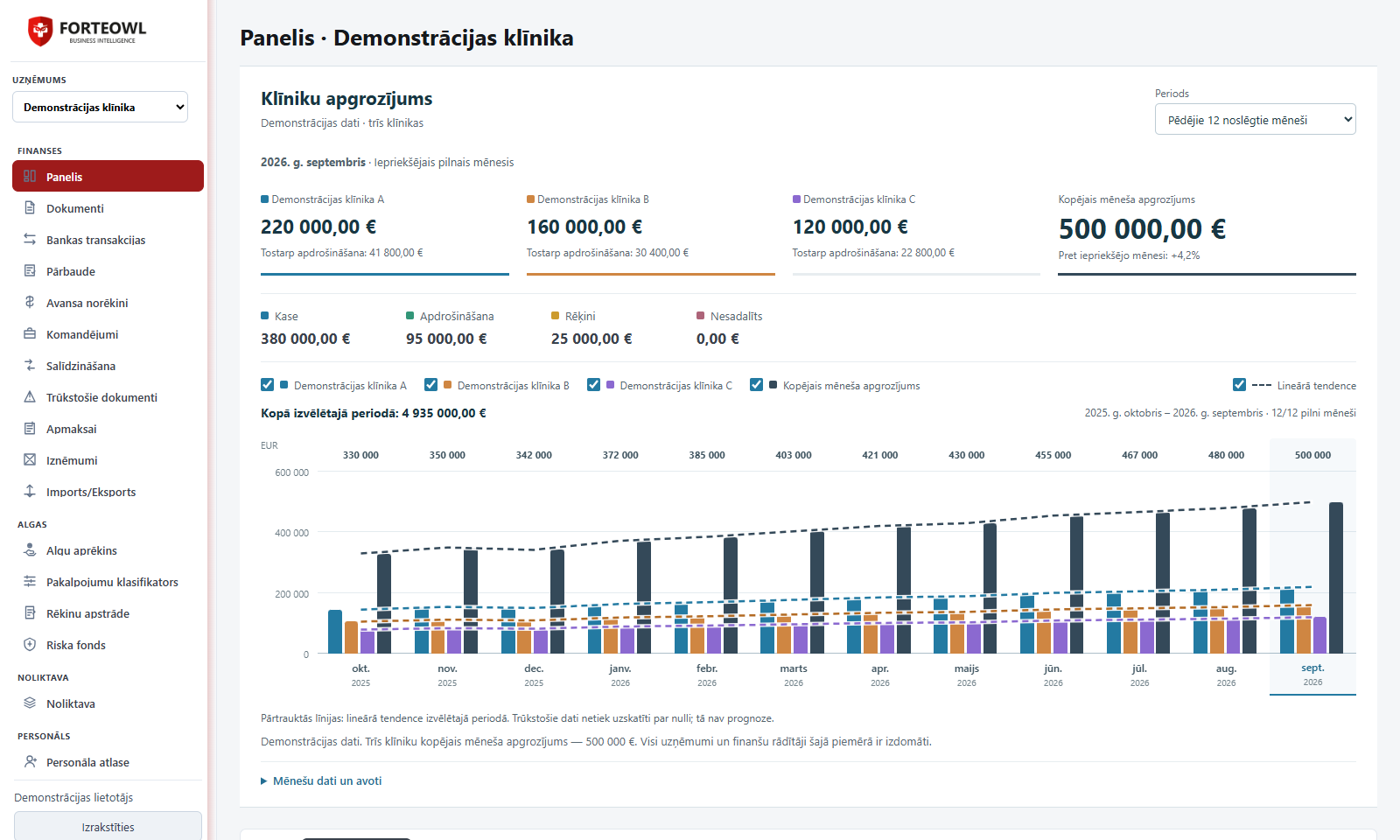Click the Algu aprēķins icon

pos(30,550)
